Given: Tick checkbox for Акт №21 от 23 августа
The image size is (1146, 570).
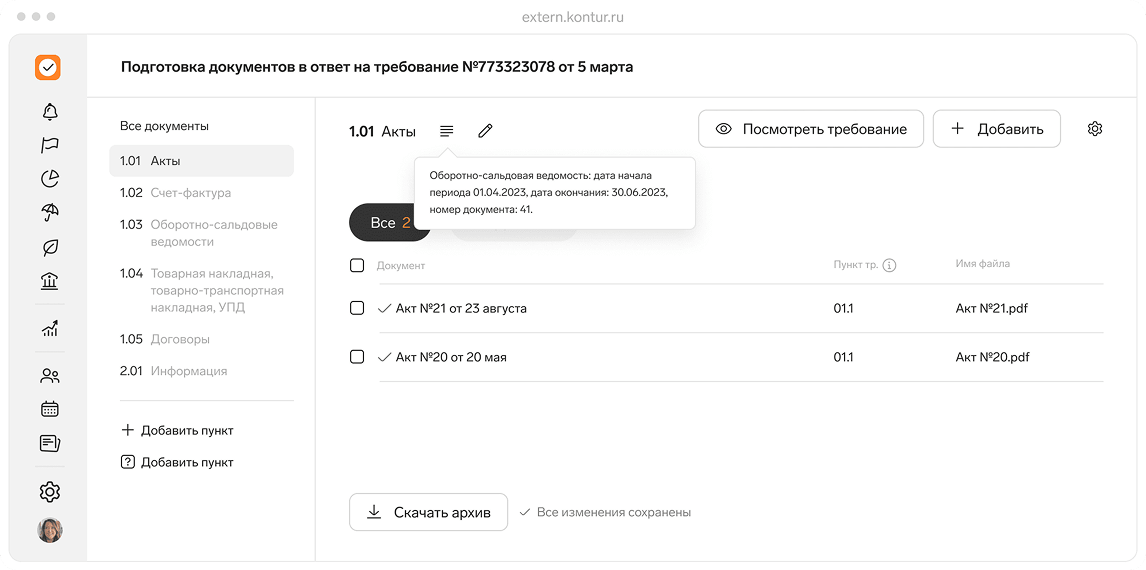Looking at the screenshot, I should coord(357,308).
